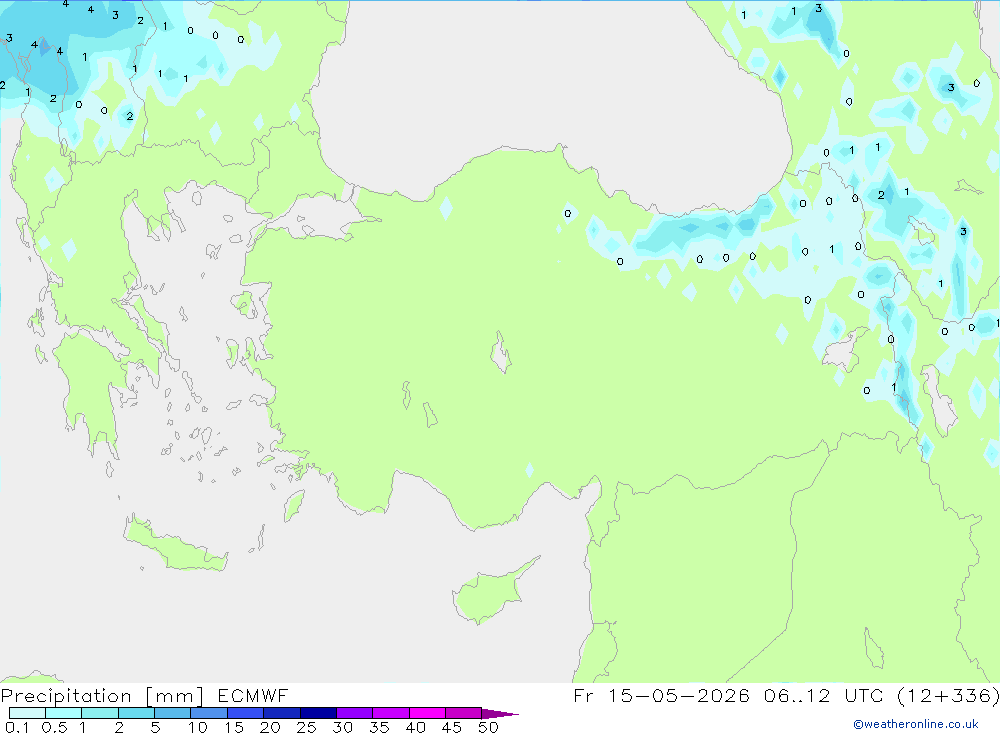The height and width of the screenshot is (733, 1000).
Task: Click the legend label "25"
Action: tap(306, 727)
